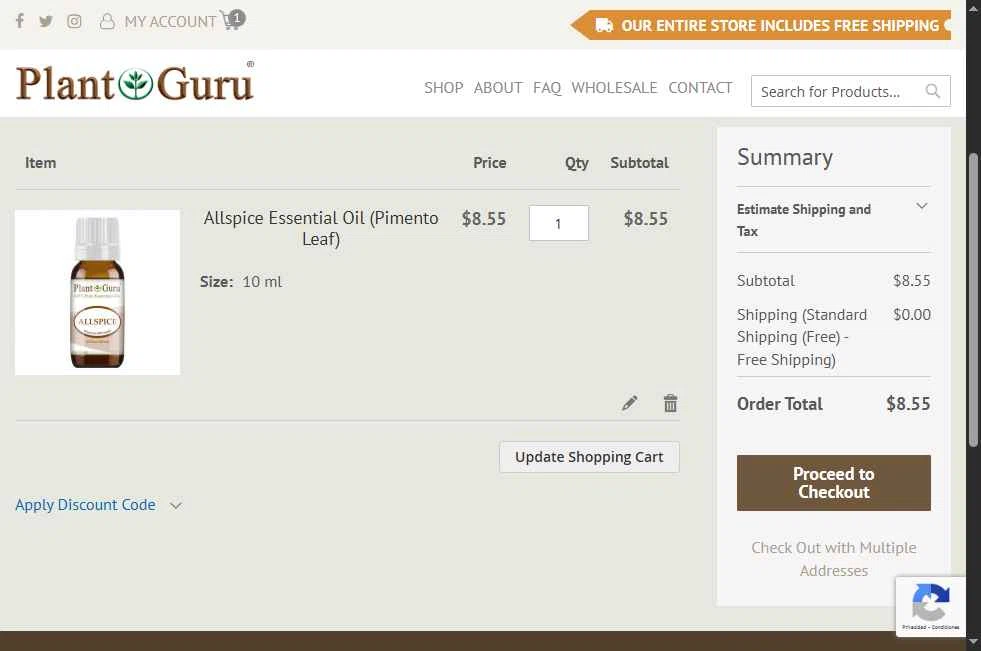Screen dimensions: 981x651
Task: Open the shopping cart icon
Action: (233, 20)
